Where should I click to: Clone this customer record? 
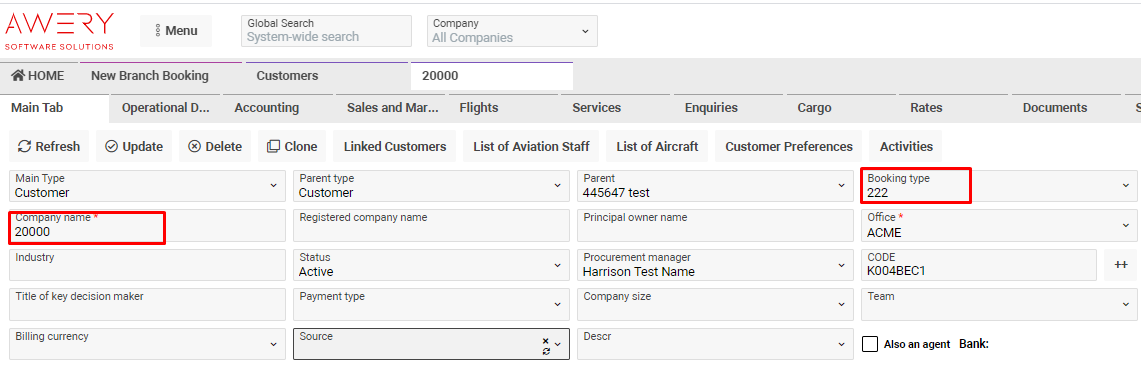tap(292, 146)
